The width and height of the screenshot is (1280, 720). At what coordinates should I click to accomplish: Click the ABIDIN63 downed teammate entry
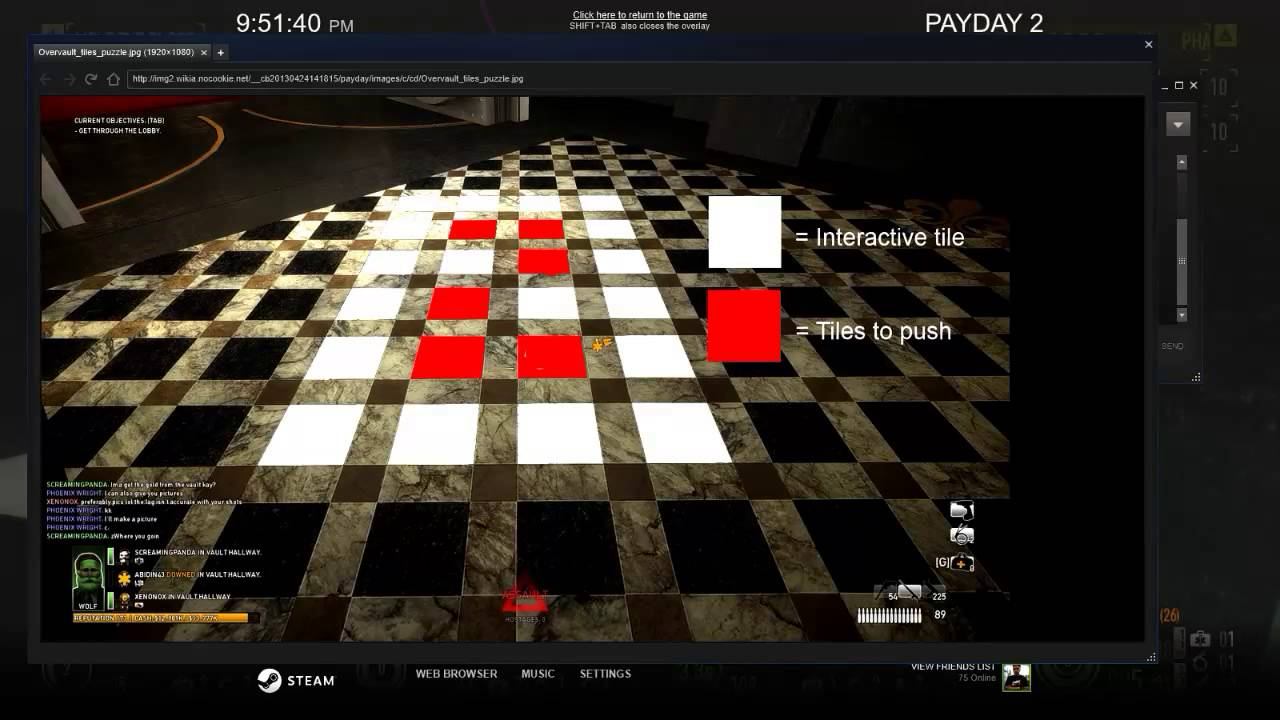(x=198, y=575)
